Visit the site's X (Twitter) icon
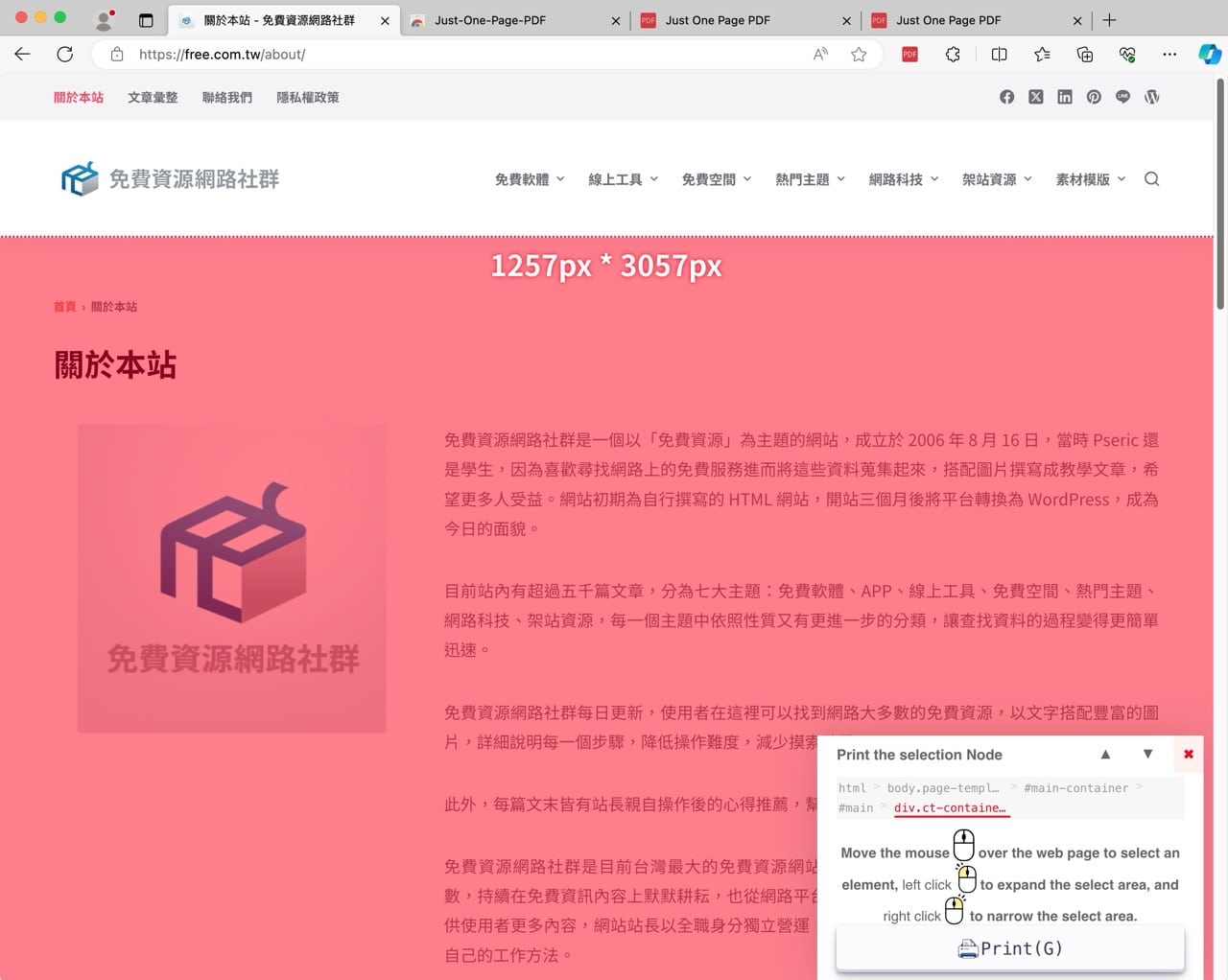Screen dimensions: 1228x980 [1036, 97]
